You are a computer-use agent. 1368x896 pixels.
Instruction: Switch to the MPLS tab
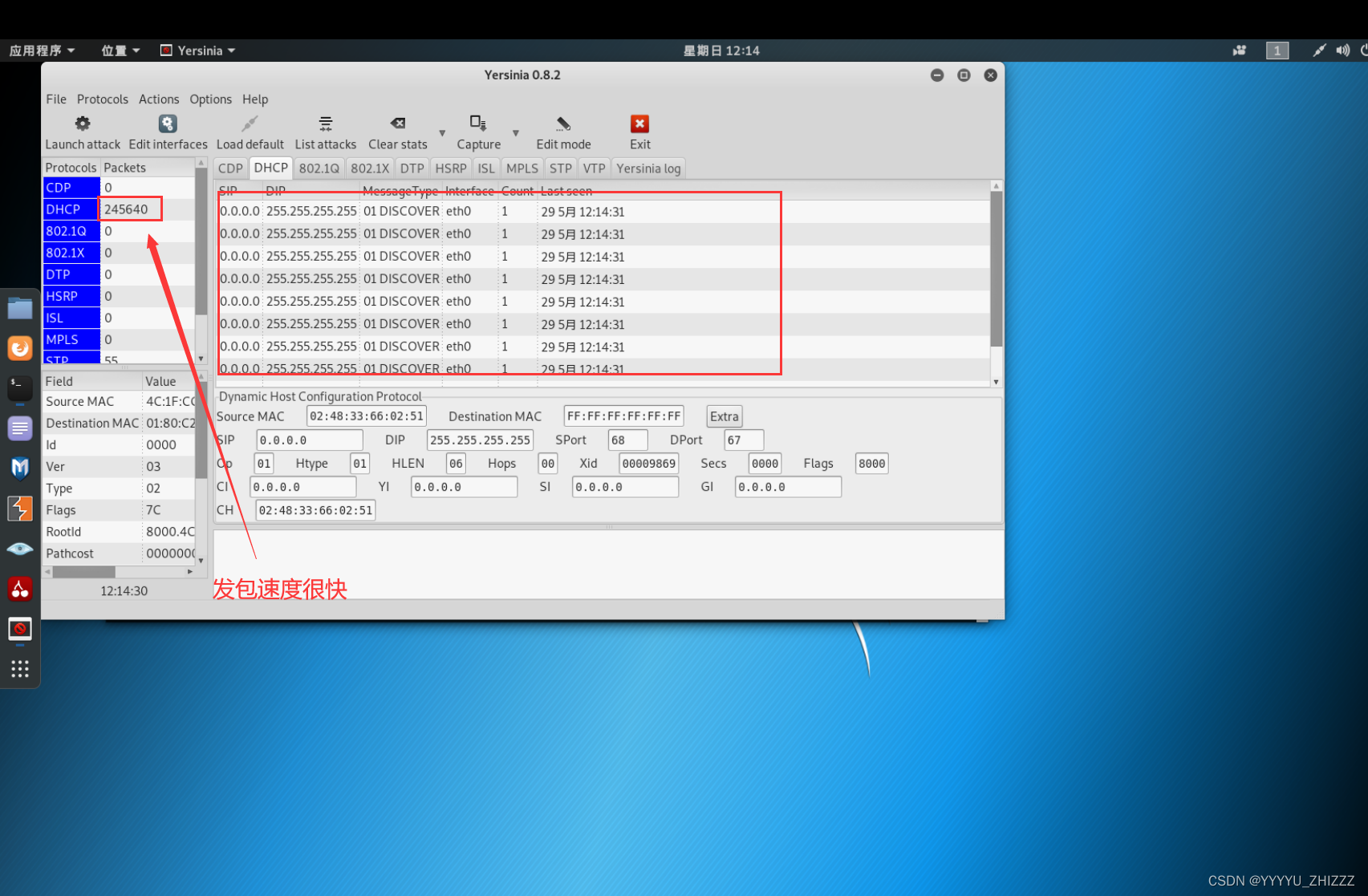[522, 168]
